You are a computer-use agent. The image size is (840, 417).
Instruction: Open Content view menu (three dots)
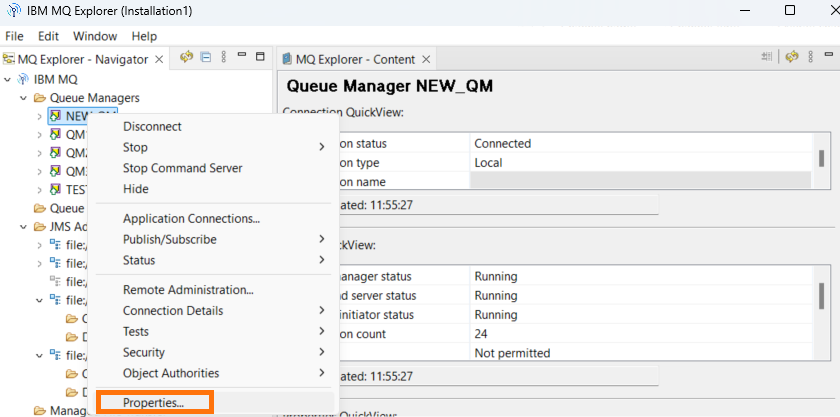click(811, 57)
